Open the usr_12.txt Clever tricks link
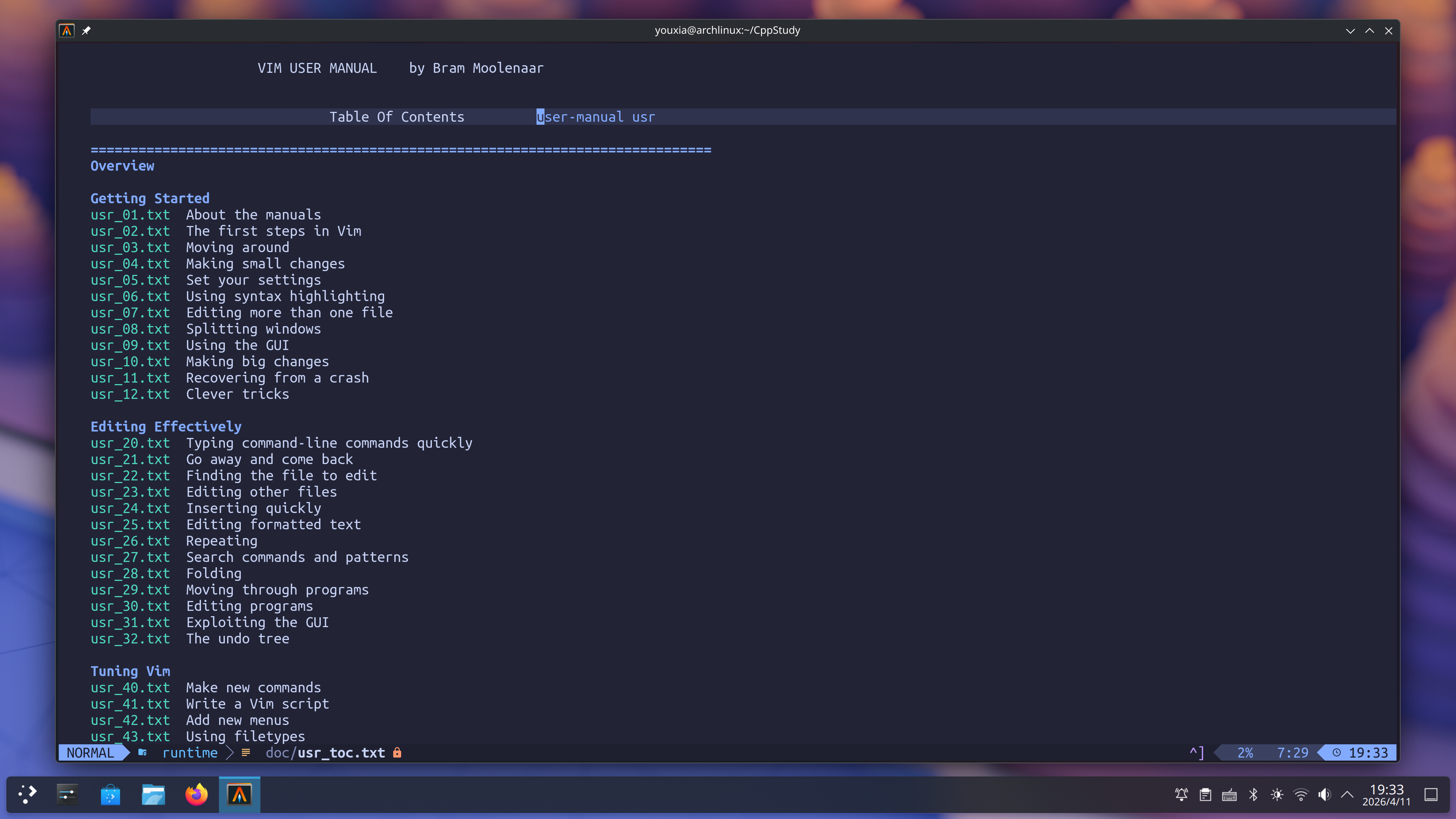This screenshot has width=1456, height=819. click(x=130, y=394)
